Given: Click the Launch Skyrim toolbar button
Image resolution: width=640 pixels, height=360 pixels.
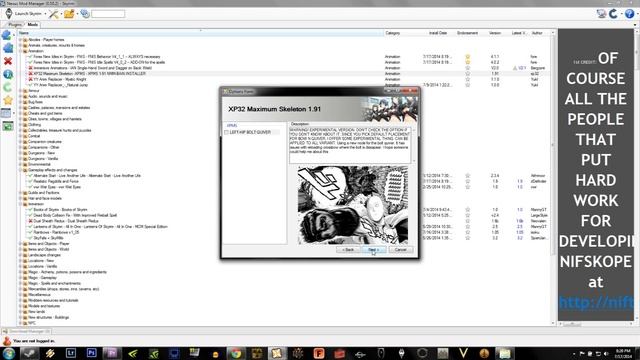Looking at the screenshot, I should click(23, 14).
